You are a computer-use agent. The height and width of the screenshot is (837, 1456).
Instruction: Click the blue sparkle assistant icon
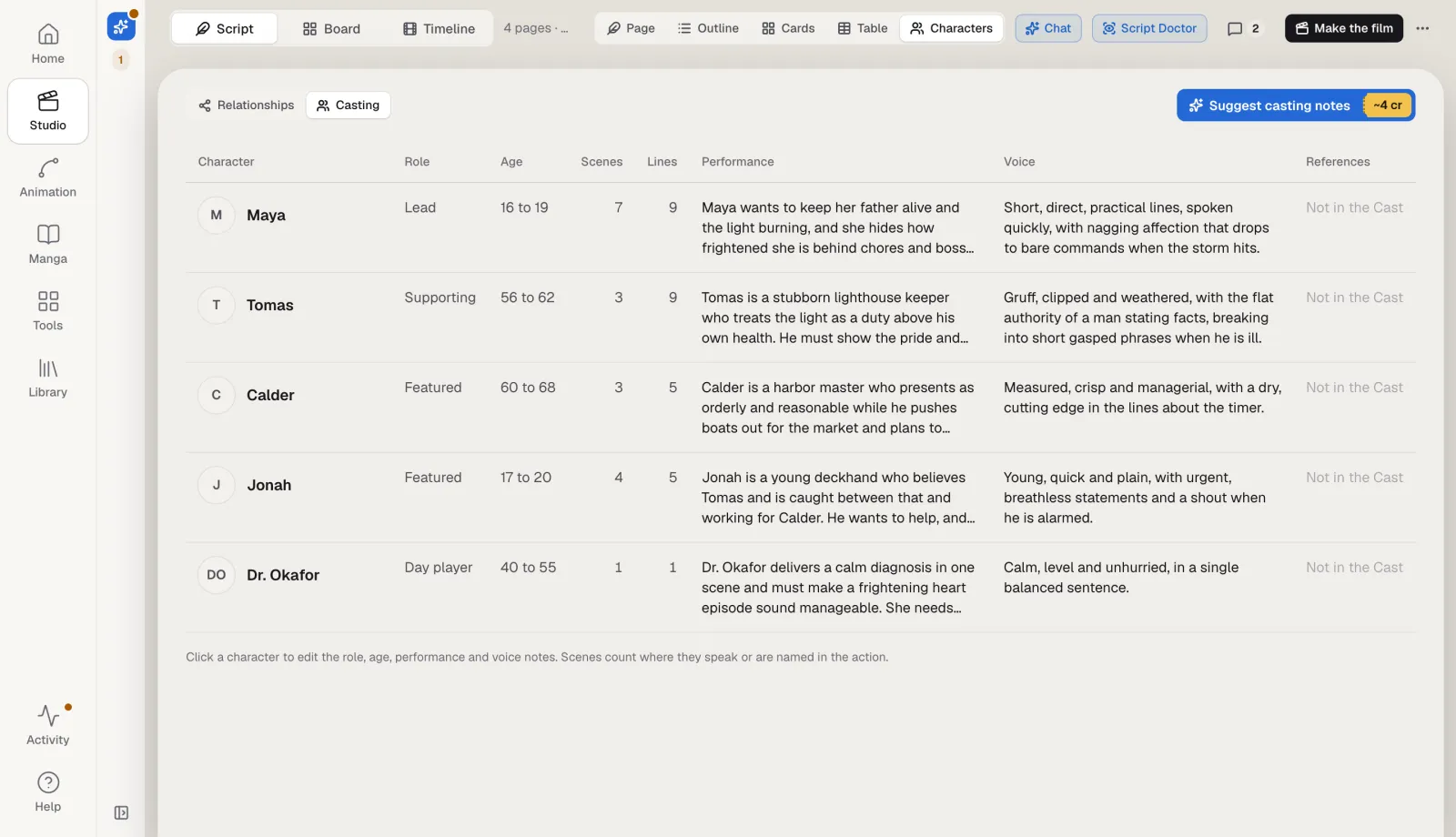tap(121, 26)
